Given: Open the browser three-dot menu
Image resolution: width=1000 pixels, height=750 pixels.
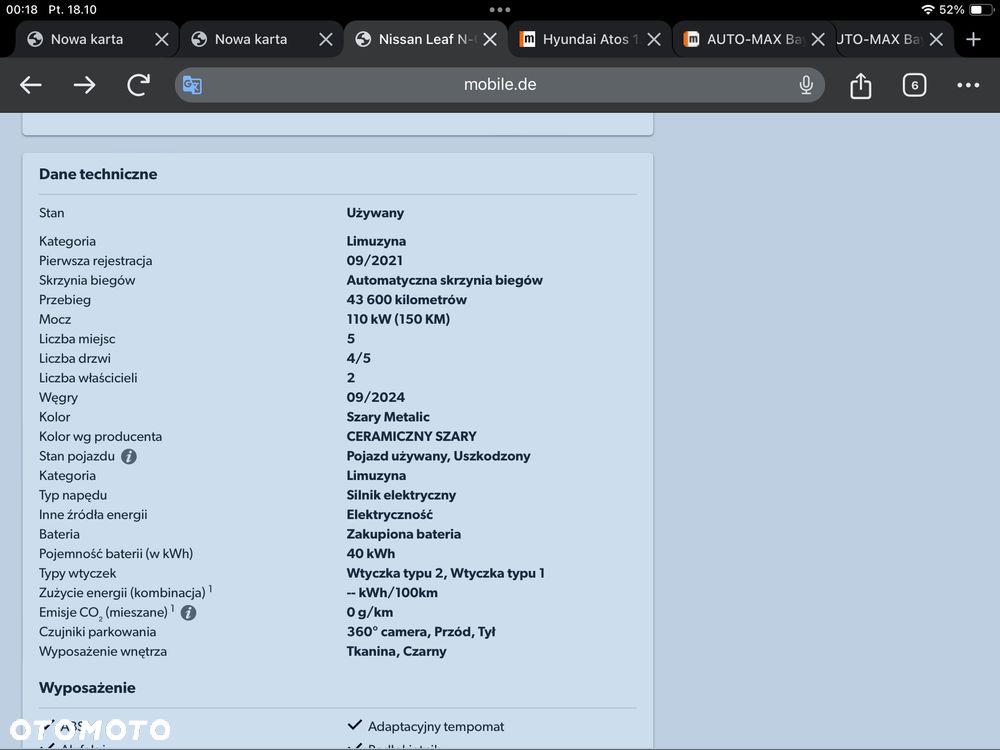Looking at the screenshot, I should pos(967,85).
